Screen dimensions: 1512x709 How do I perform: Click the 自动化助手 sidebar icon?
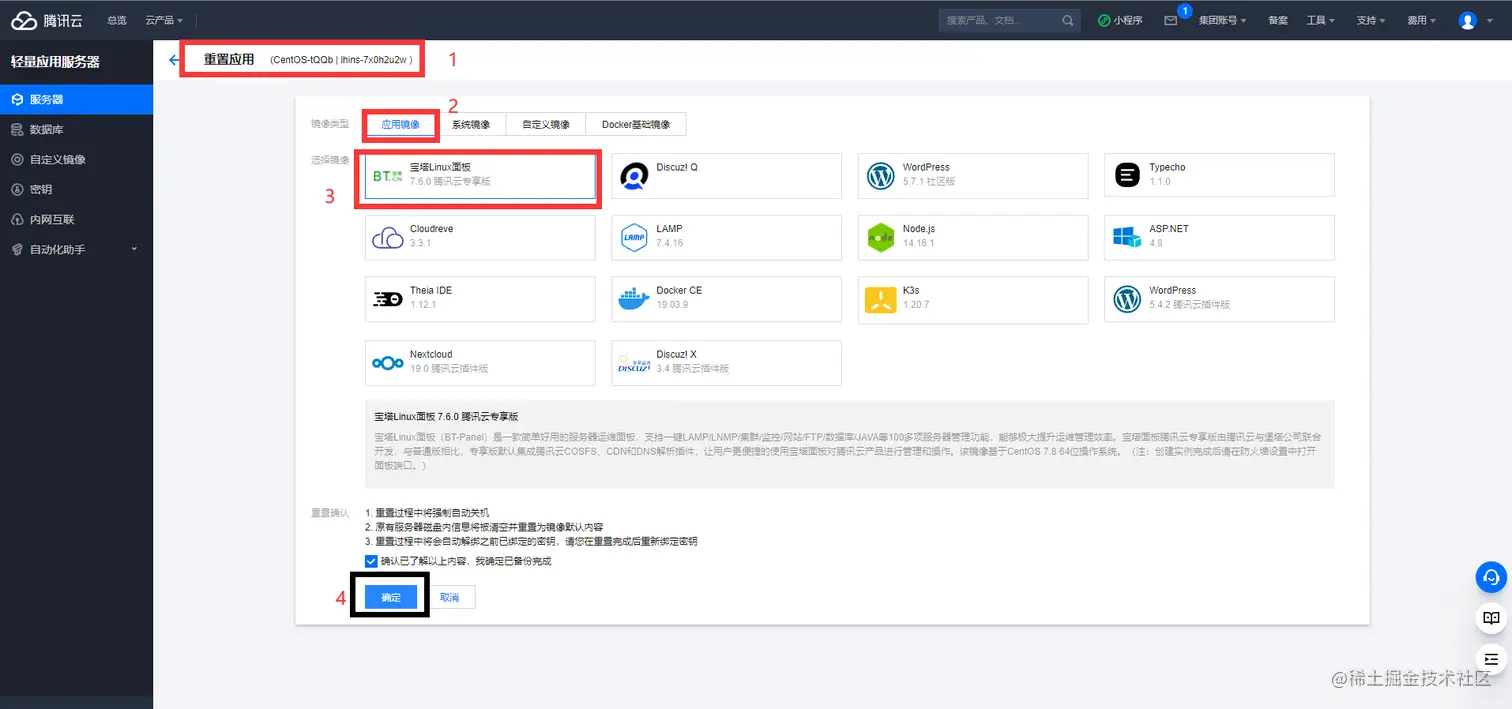[17, 249]
